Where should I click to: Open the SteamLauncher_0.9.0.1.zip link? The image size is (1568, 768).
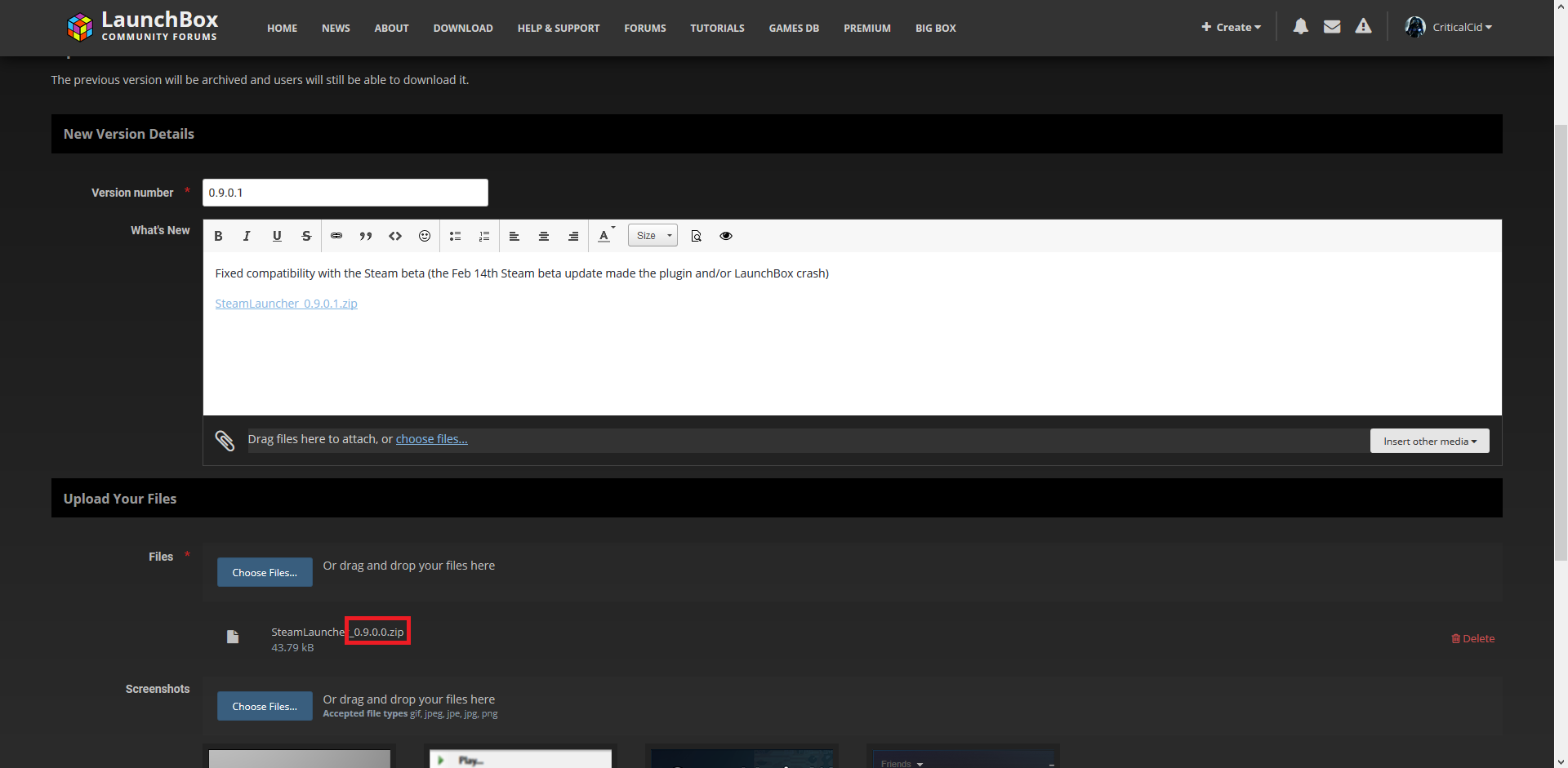pos(286,304)
